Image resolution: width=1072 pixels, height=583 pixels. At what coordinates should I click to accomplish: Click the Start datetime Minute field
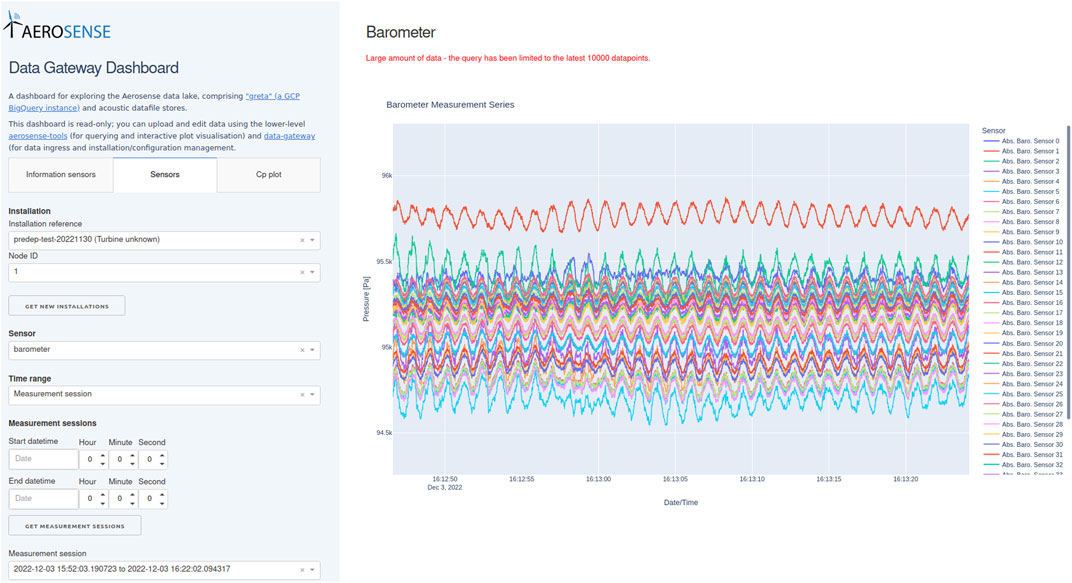click(x=123, y=459)
